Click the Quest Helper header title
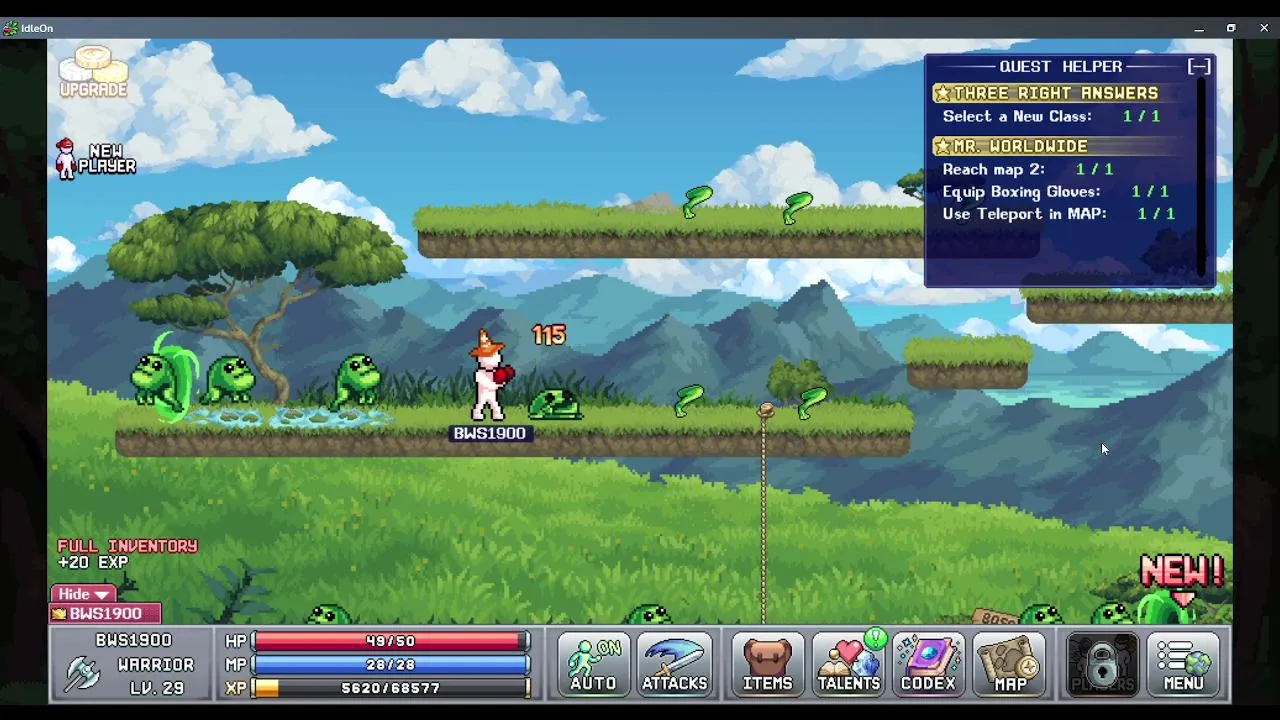The image size is (1280, 720). pyautogui.click(x=1060, y=67)
